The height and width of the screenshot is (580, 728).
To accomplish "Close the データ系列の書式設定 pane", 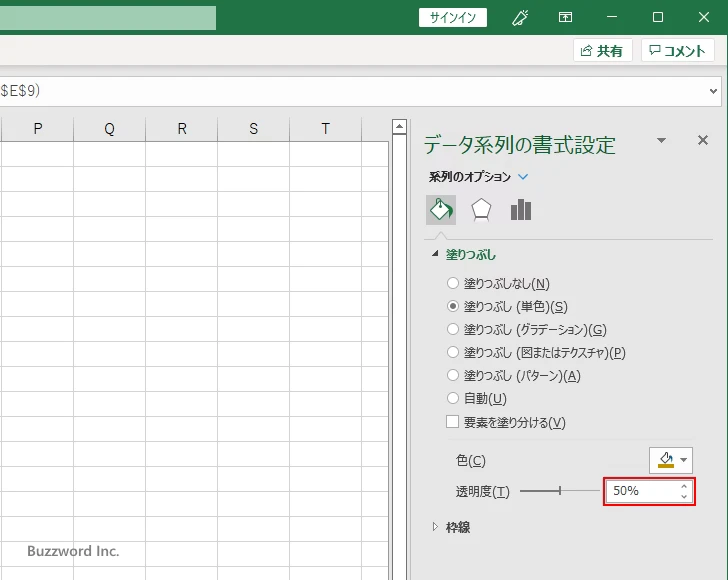I will pos(703,140).
